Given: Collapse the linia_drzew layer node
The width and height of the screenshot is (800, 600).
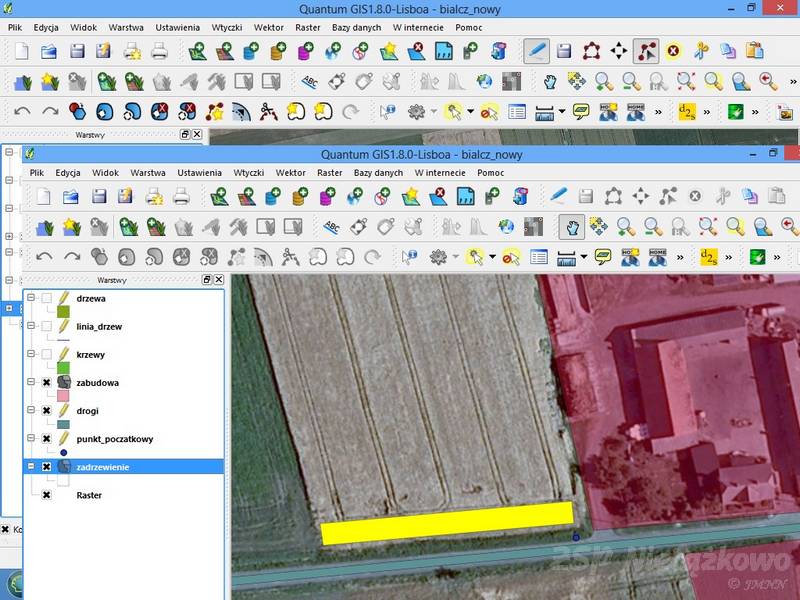Looking at the screenshot, I should 31,325.
